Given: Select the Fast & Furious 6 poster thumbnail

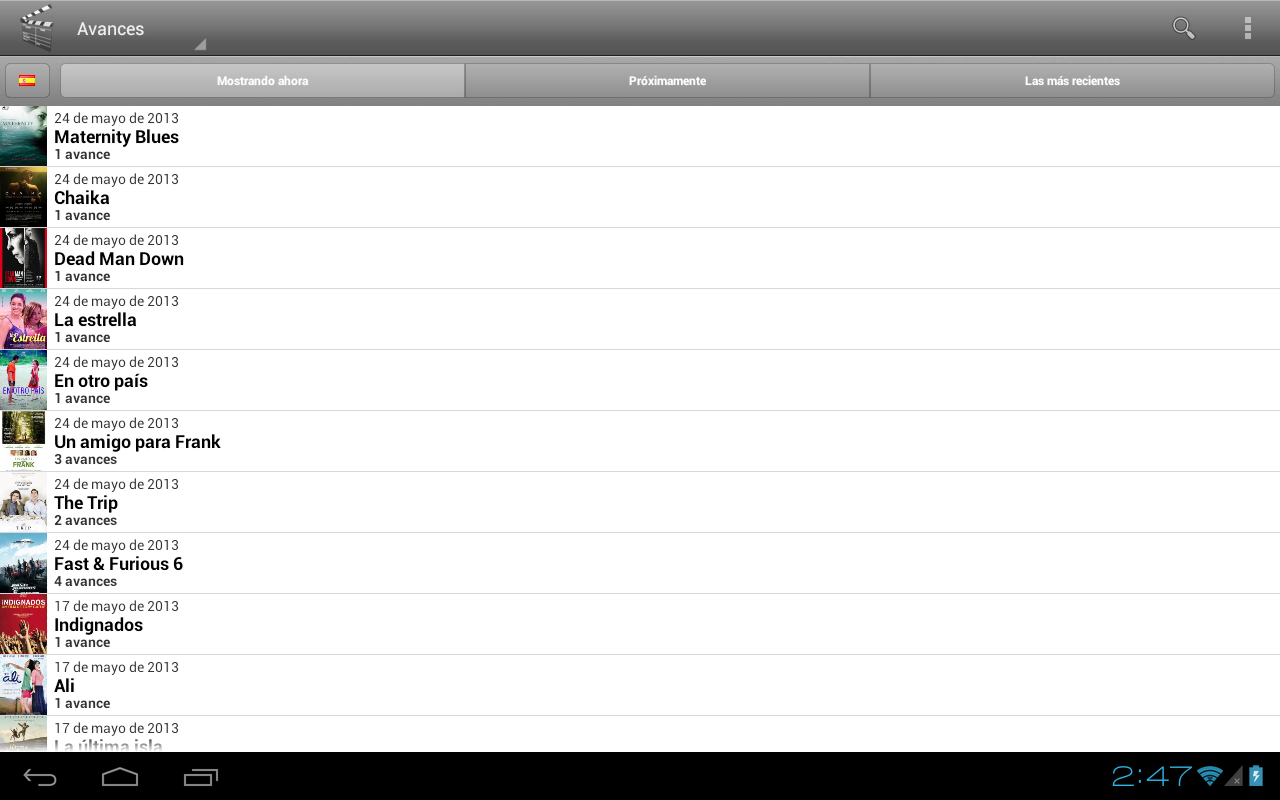Looking at the screenshot, I should 23,563.
